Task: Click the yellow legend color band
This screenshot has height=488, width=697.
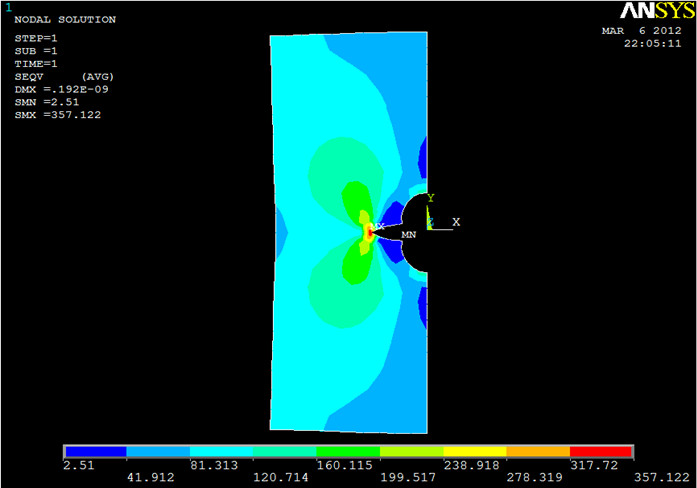Action: coord(475,452)
